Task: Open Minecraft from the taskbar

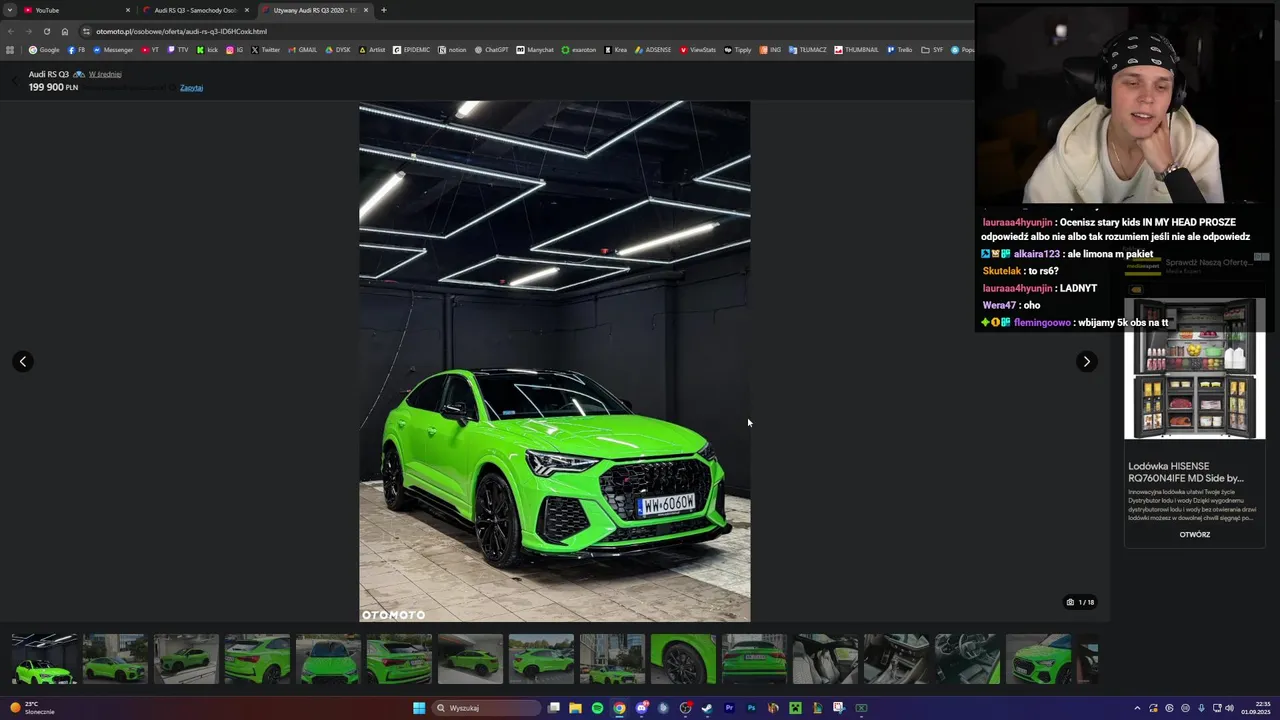Action: pos(795,708)
